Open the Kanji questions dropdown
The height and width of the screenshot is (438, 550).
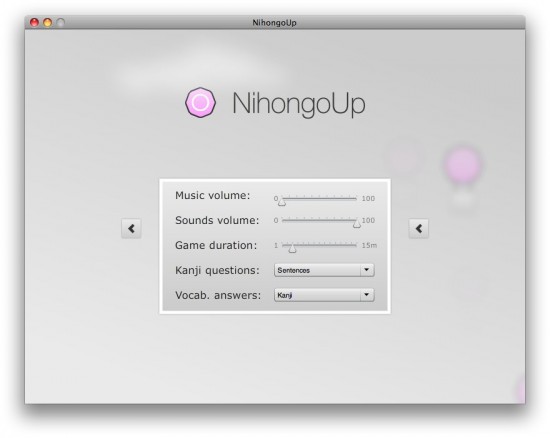[324, 270]
